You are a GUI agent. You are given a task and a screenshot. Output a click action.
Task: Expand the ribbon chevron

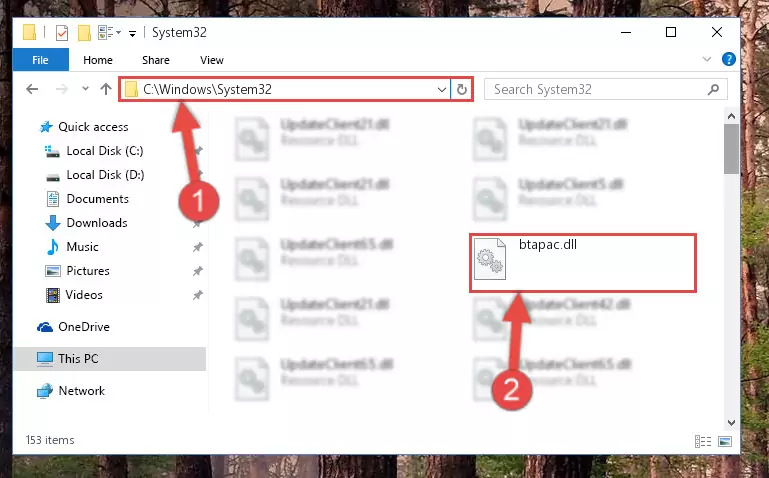tap(707, 59)
